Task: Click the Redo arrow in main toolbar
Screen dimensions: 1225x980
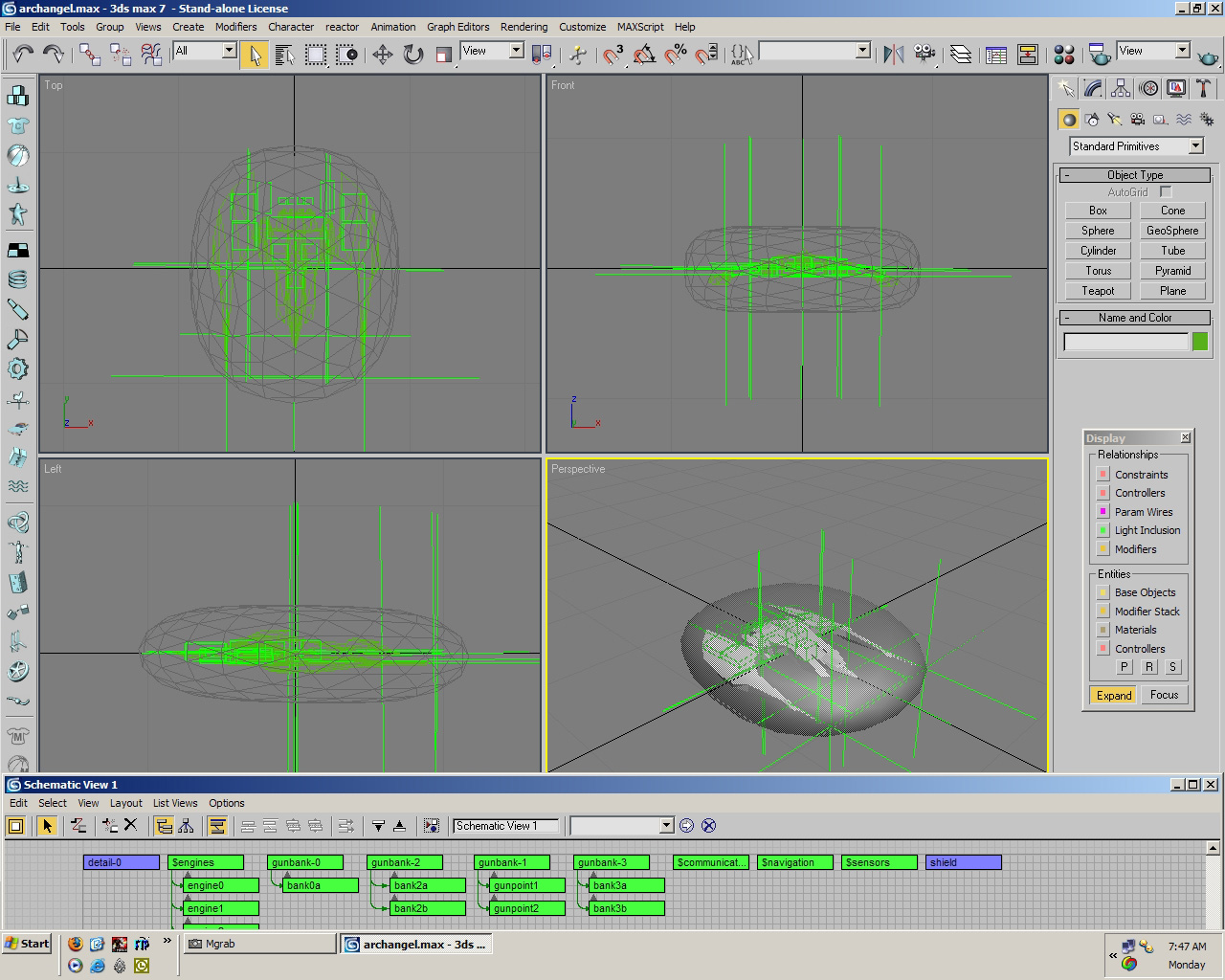Action: tap(54, 55)
